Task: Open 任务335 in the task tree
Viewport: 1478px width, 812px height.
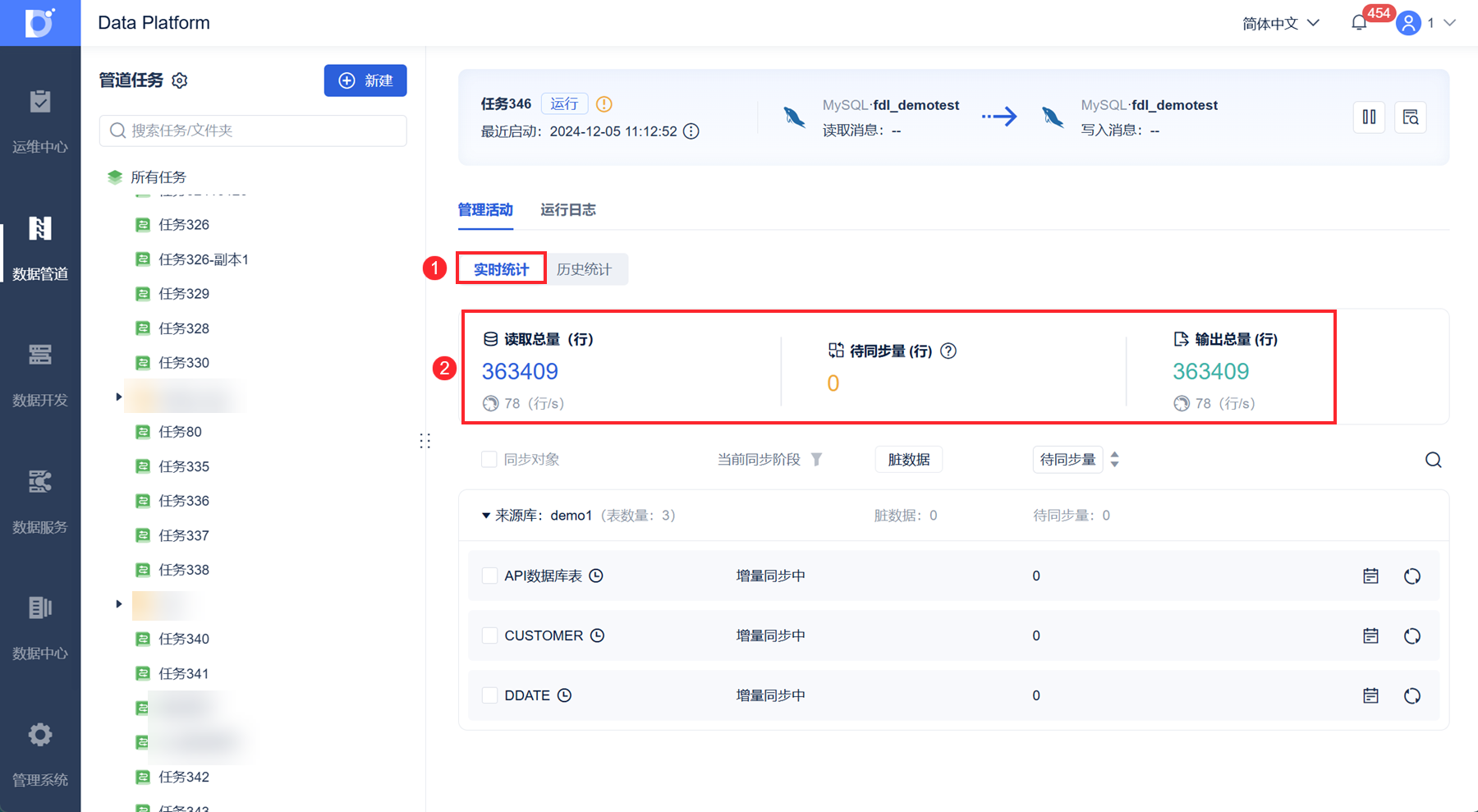Action: (184, 466)
